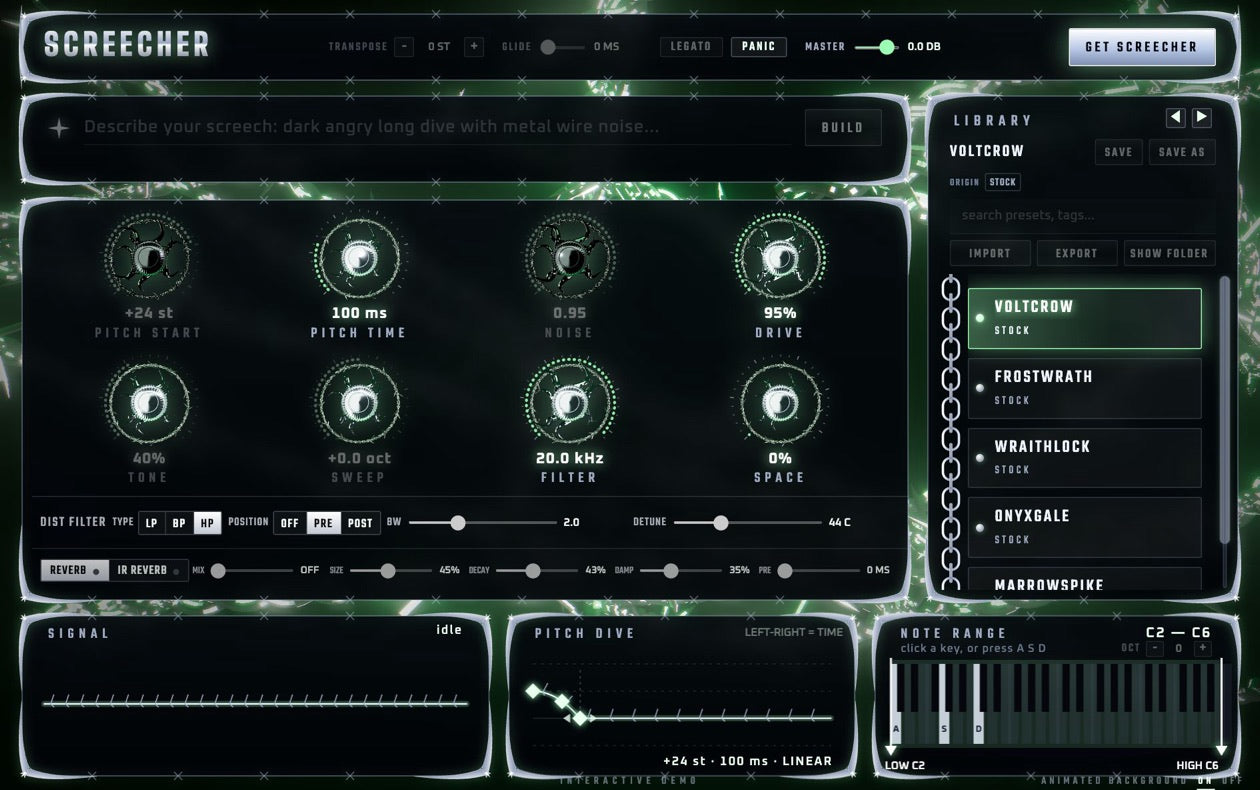Click the Save As button
This screenshot has height=790, width=1260.
(1181, 152)
